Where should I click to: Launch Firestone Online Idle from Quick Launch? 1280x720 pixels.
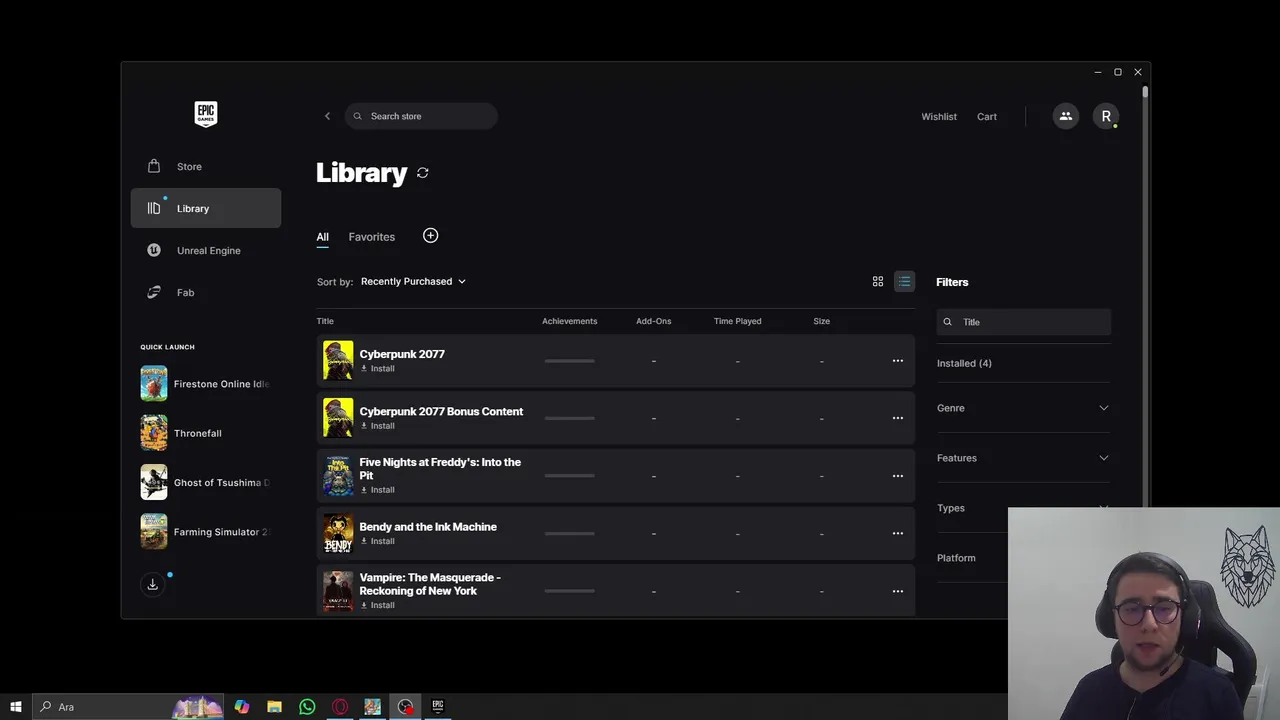tap(206, 384)
